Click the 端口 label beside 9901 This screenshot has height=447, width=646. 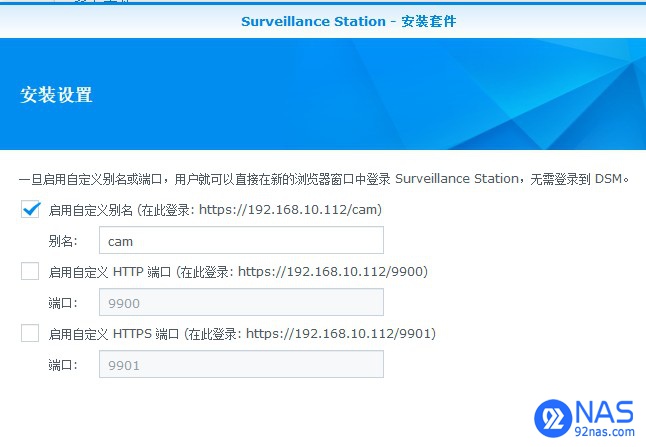coord(62,366)
